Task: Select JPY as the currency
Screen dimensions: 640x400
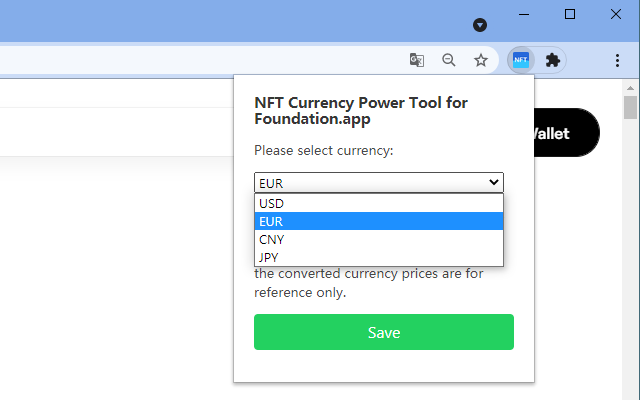Action: (379, 258)
